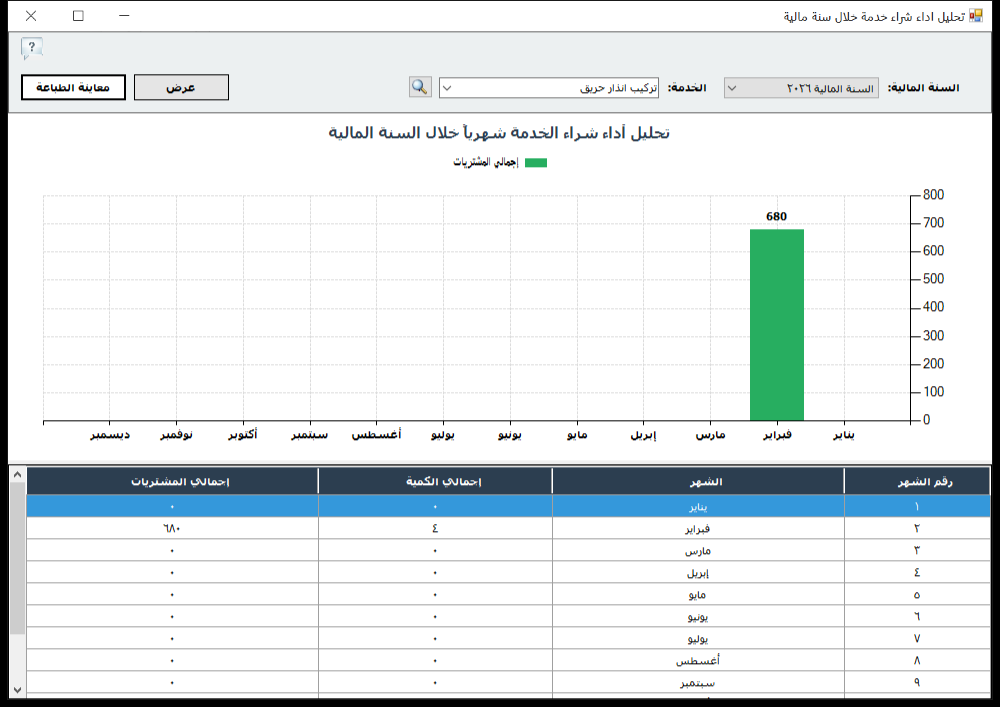Screen dimensions: 1000x707
Task: Click the quantity cell ٤ for فبراير
Action: (435, 528)
